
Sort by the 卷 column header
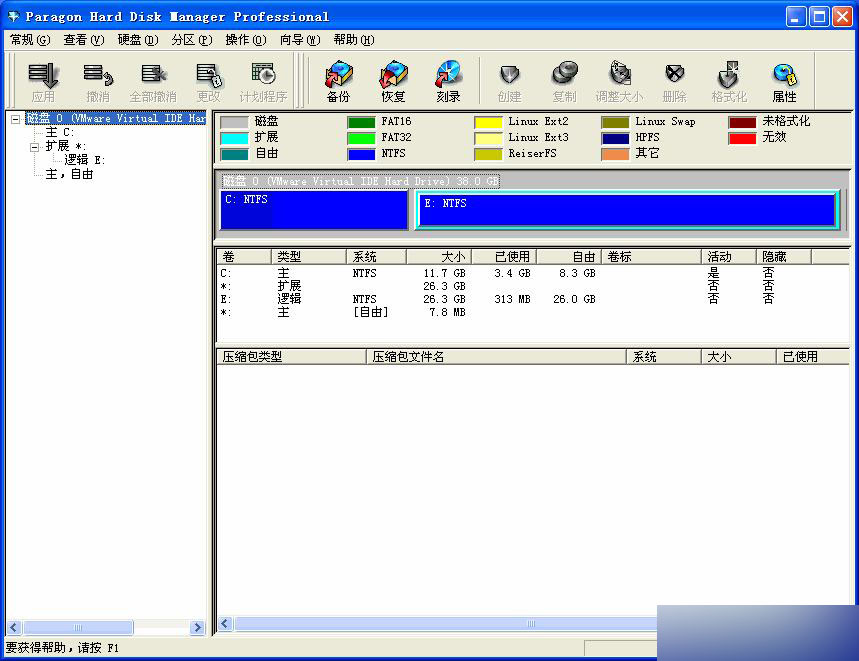244,257
